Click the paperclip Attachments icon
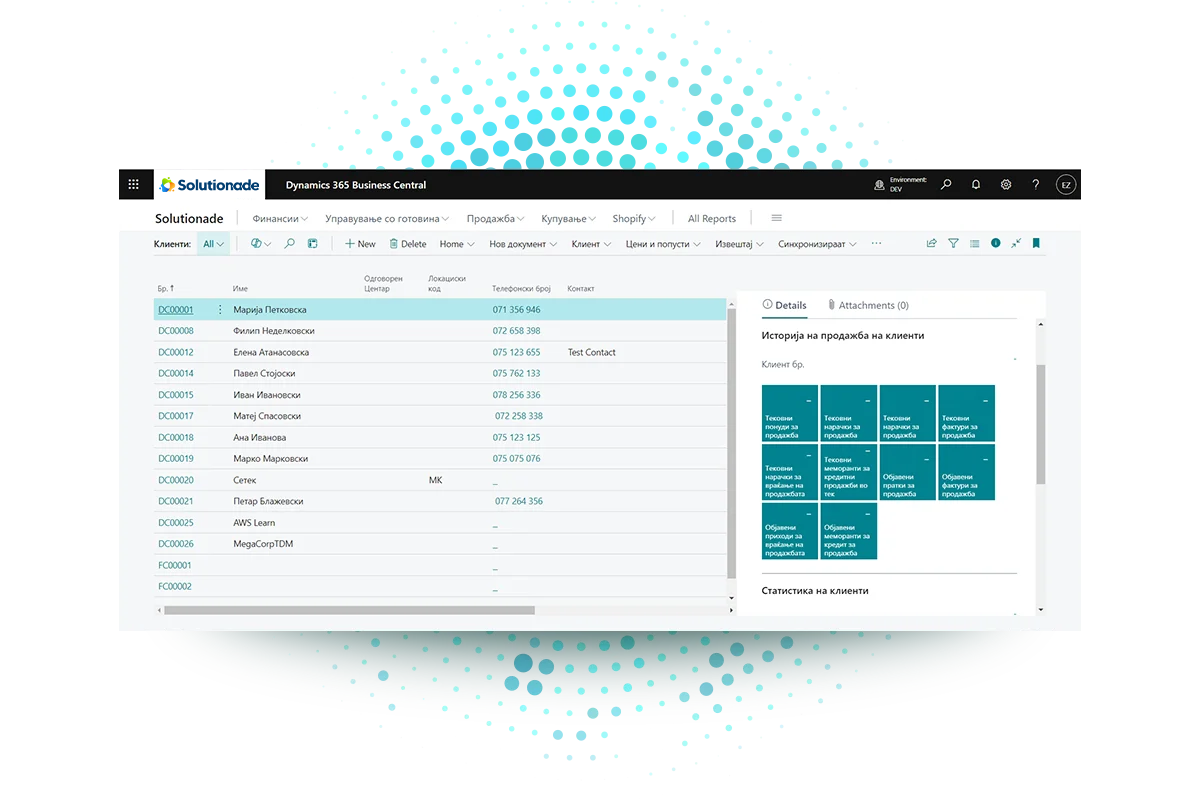The image size is (1200, 800). 831,305
